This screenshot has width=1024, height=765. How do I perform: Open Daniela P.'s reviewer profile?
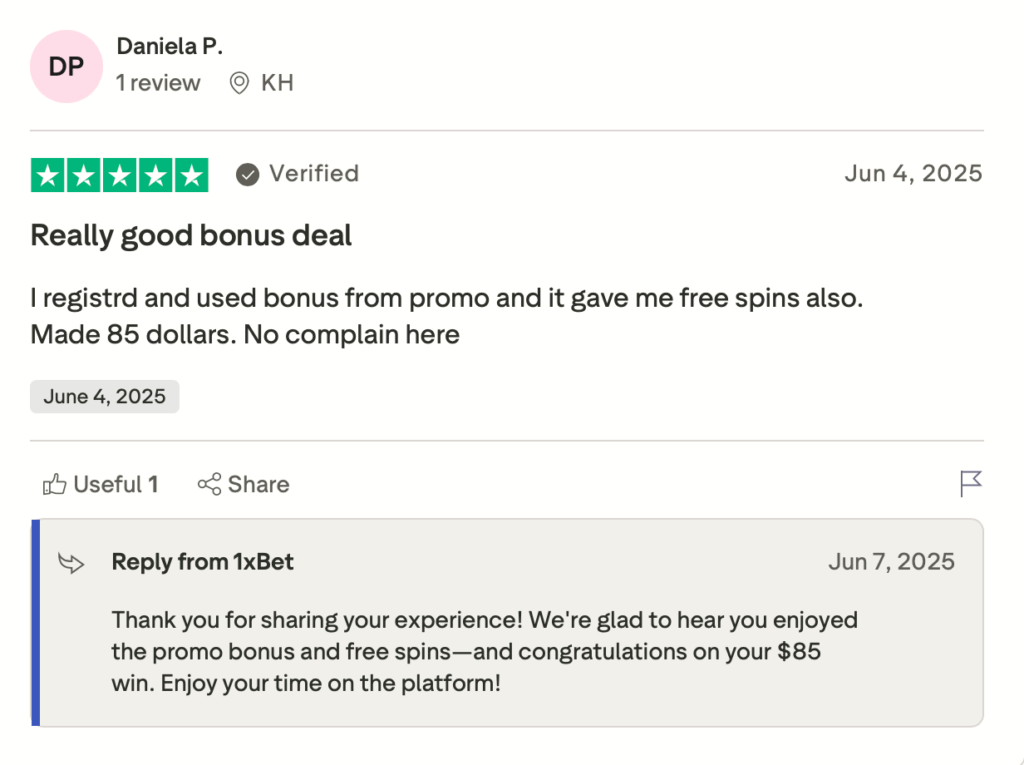tap(170, 46)
